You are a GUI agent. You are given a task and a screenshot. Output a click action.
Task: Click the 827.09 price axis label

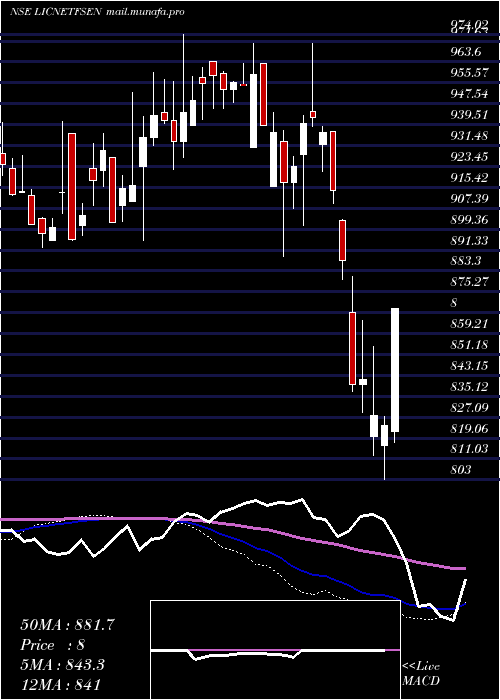(x=469, y=408)
